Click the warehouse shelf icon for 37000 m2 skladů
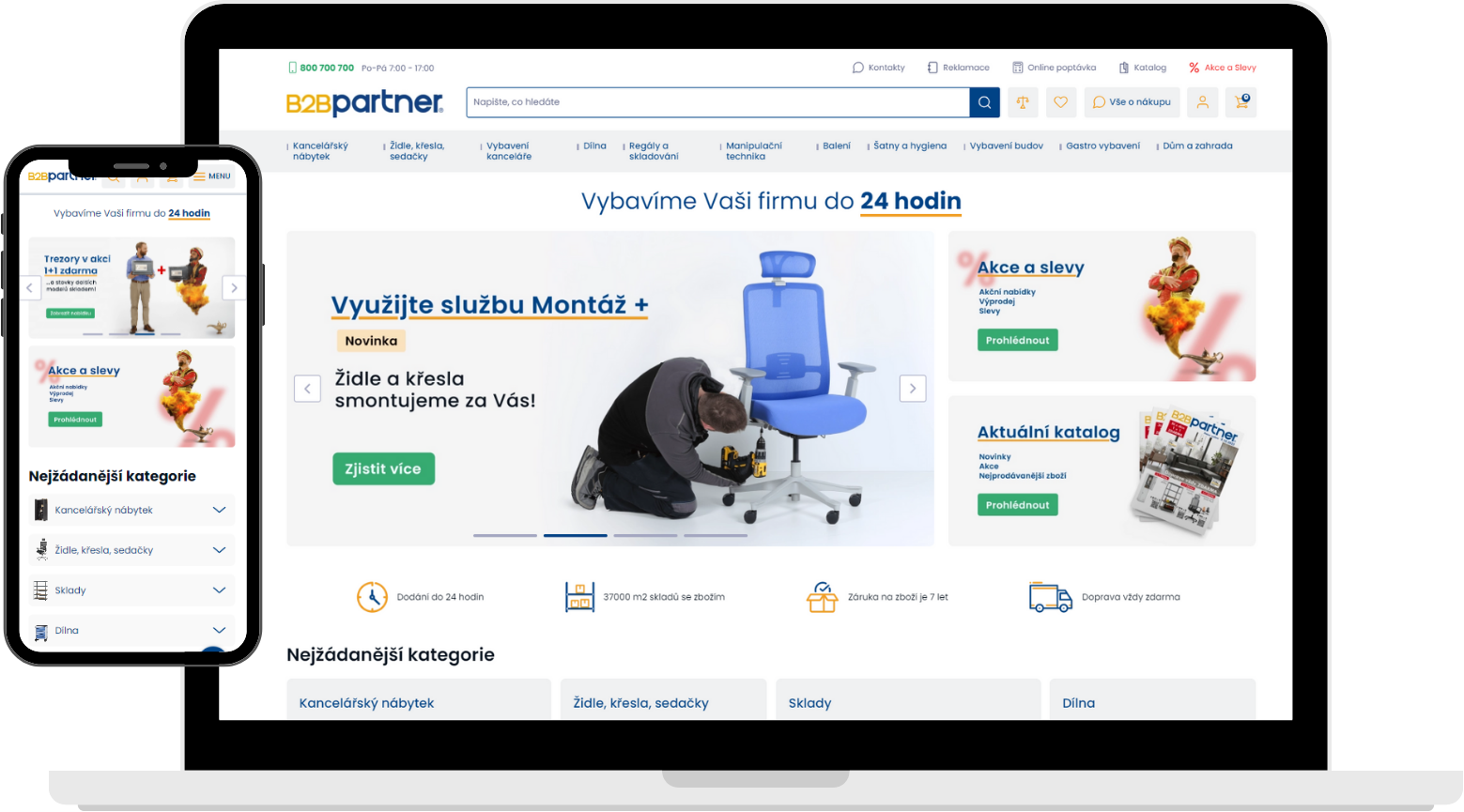Image resolution: width=1464 pixels, height=812 pixels. (580, 597)
